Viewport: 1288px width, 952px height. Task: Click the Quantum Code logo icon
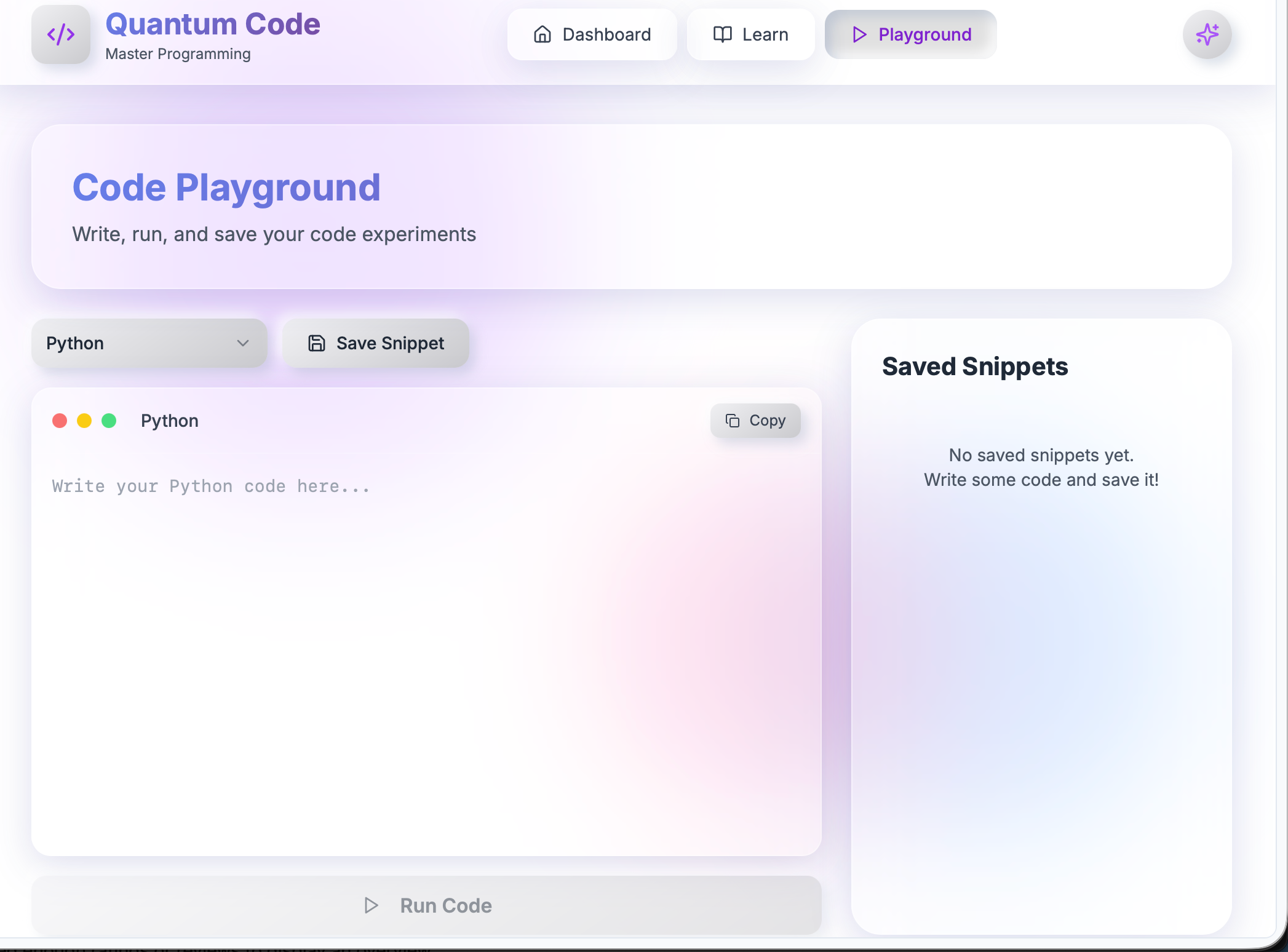pyautogui.click(x=61, y=34)
